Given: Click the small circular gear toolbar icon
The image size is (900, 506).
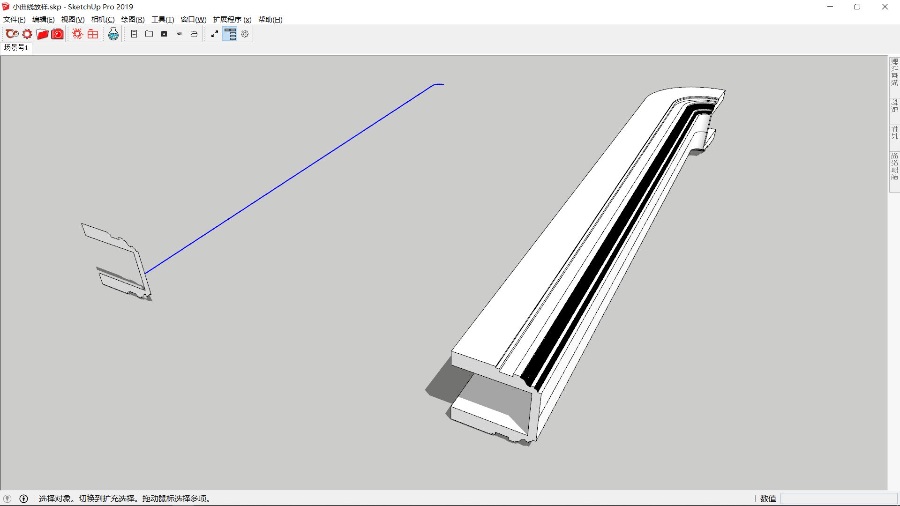Looking at the screenshot, I should point(245,34).
